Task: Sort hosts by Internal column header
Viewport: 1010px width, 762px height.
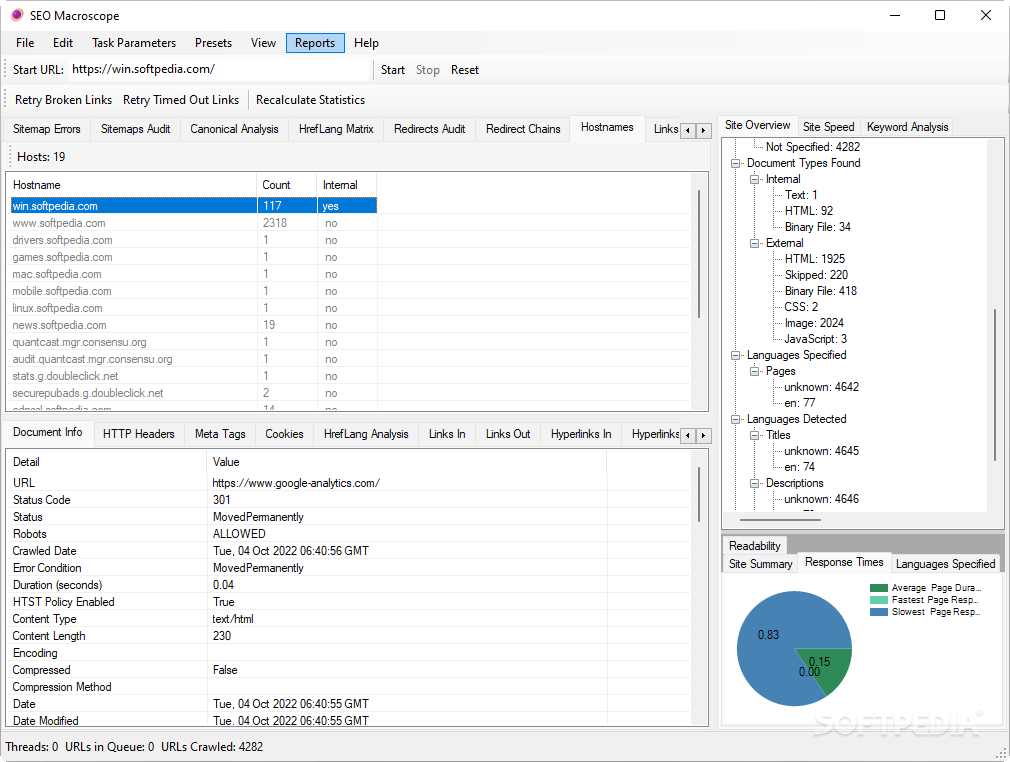Action: [347, 185]
